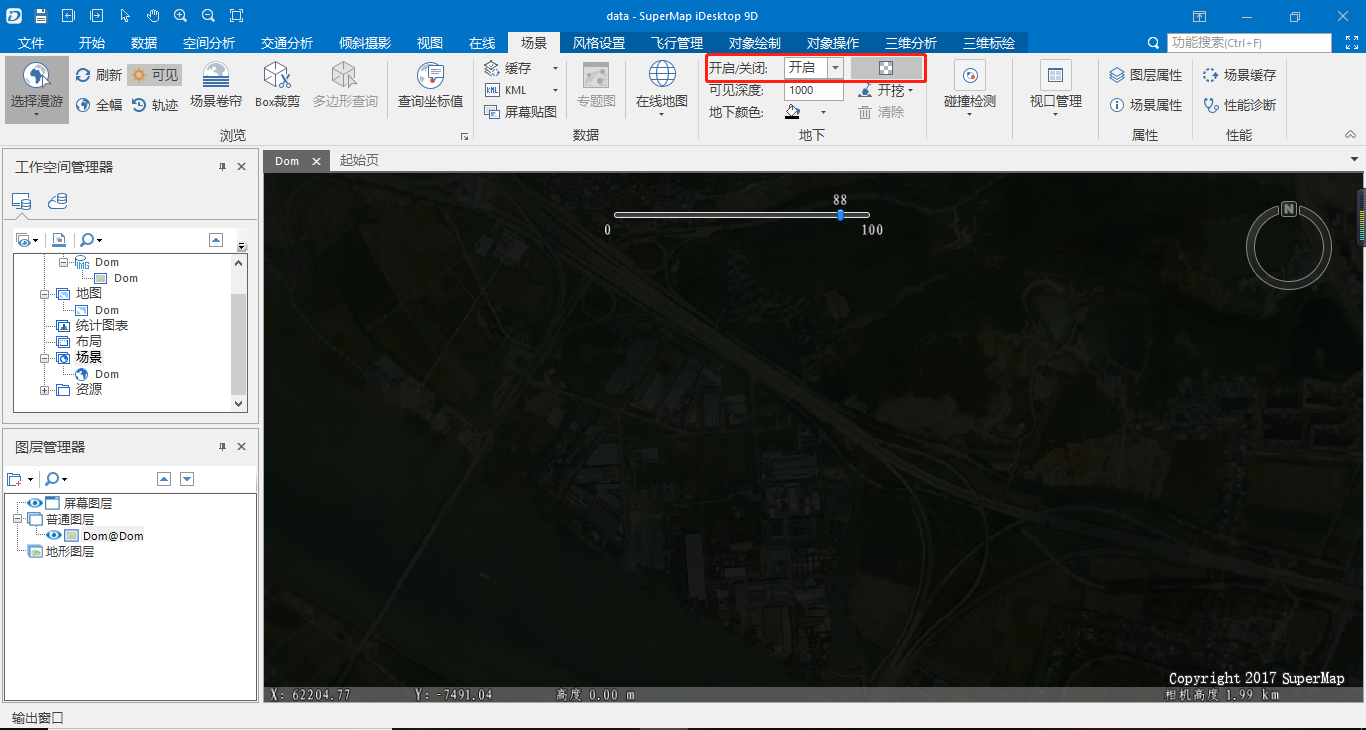
Task: Toggle visibility of Dom@Dom layer
Action: tap(54, 535)
